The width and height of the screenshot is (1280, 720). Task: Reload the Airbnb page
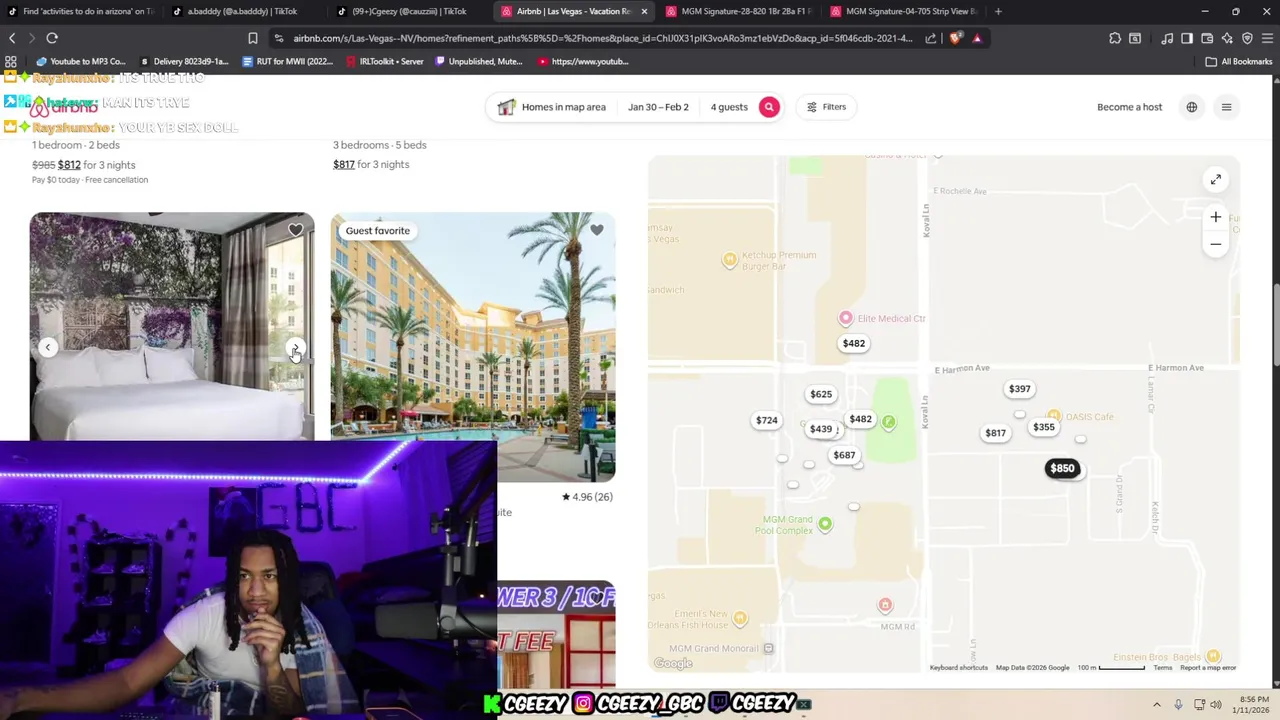coord(52,38)
